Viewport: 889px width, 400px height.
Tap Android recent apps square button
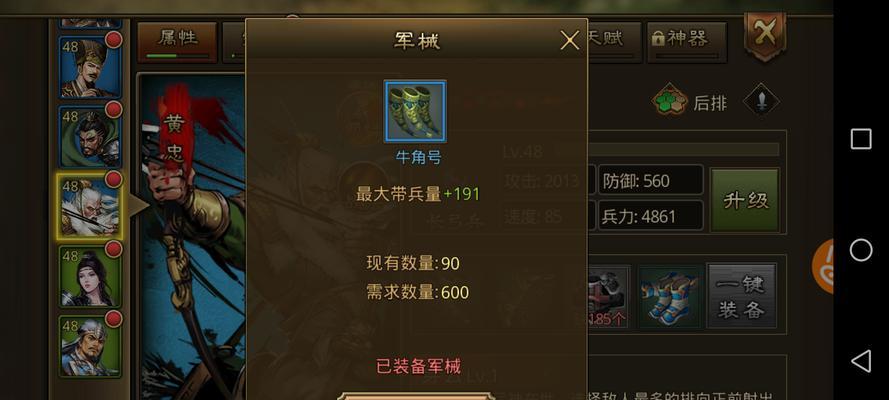pos(861,139)
